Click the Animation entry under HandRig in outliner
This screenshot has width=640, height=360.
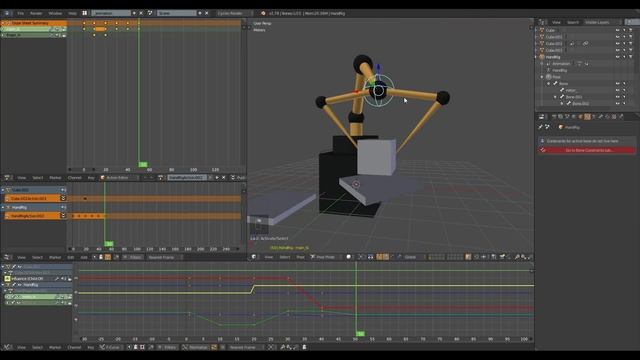point(561,64)
